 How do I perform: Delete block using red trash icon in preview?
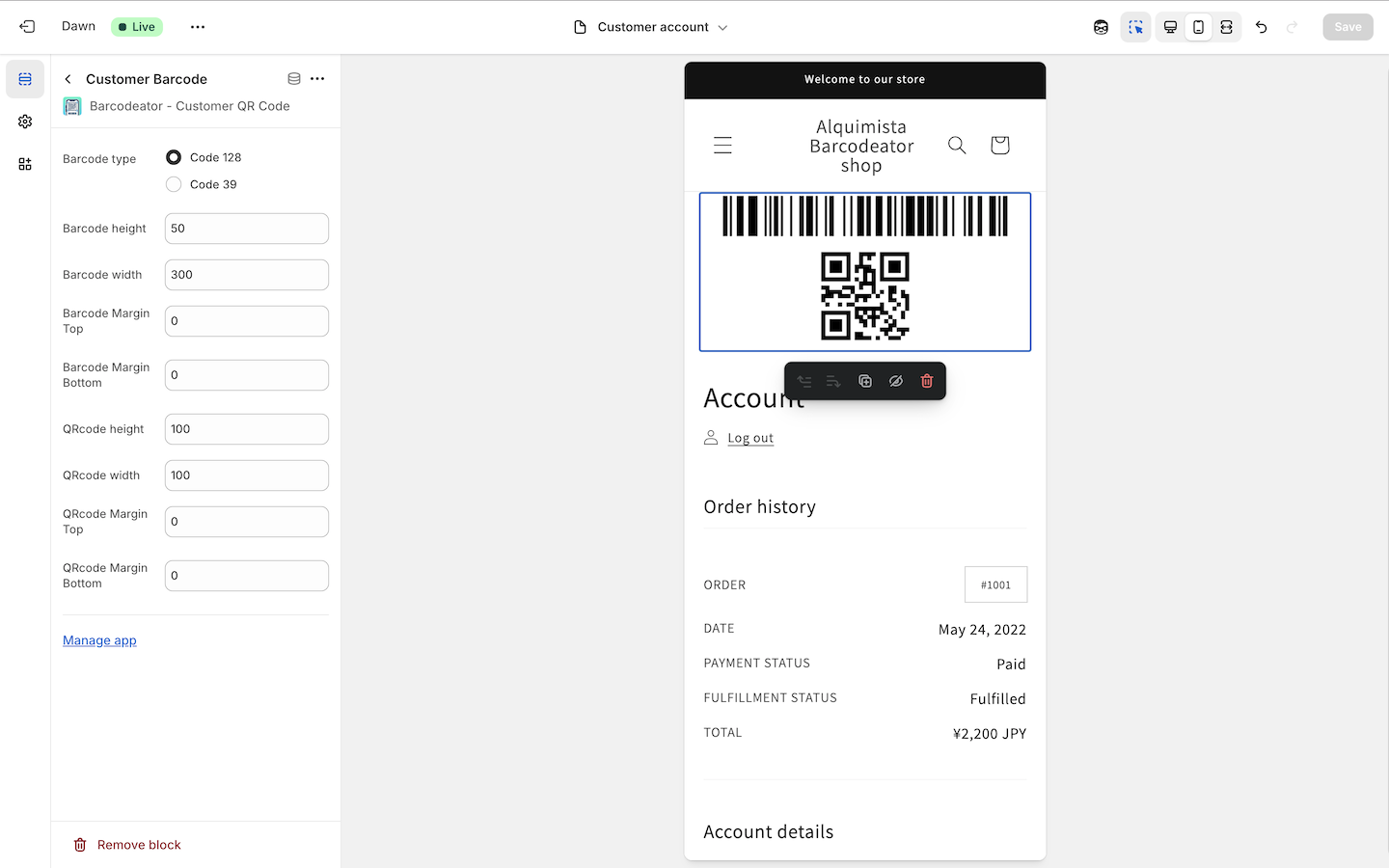point(926,381)
